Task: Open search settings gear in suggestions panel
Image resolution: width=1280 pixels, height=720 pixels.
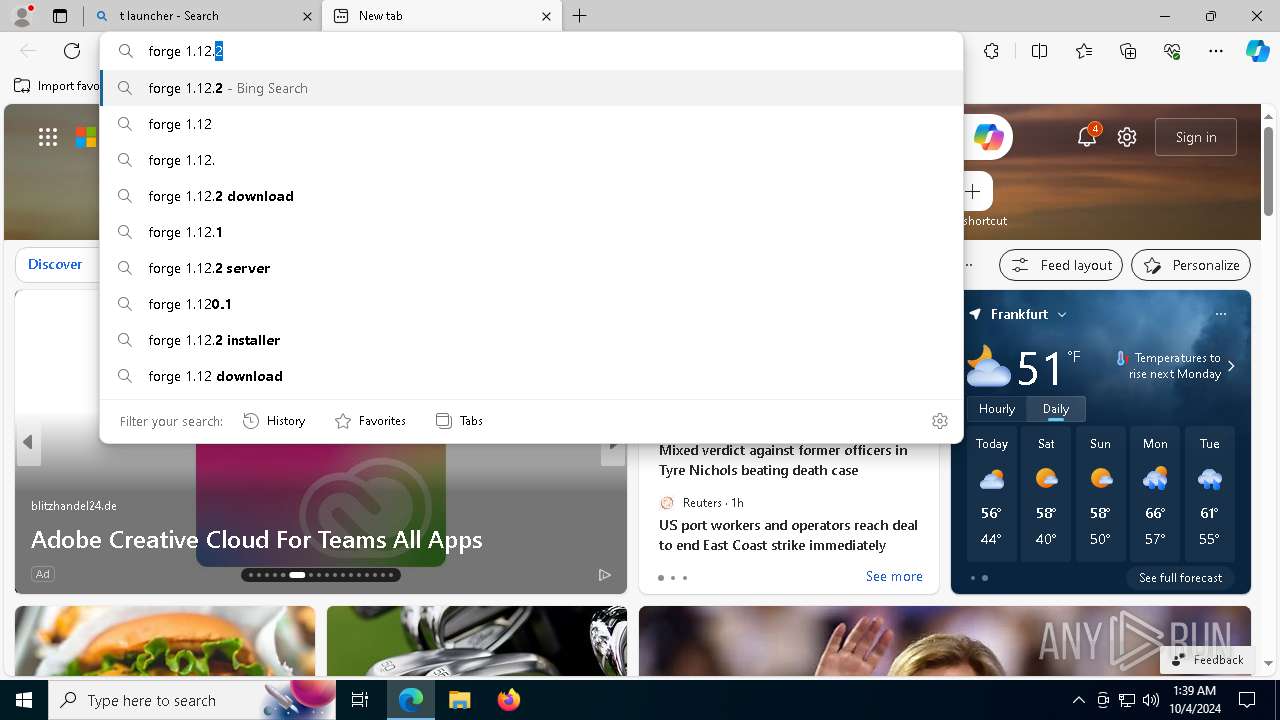Action: tap(939, 421)
